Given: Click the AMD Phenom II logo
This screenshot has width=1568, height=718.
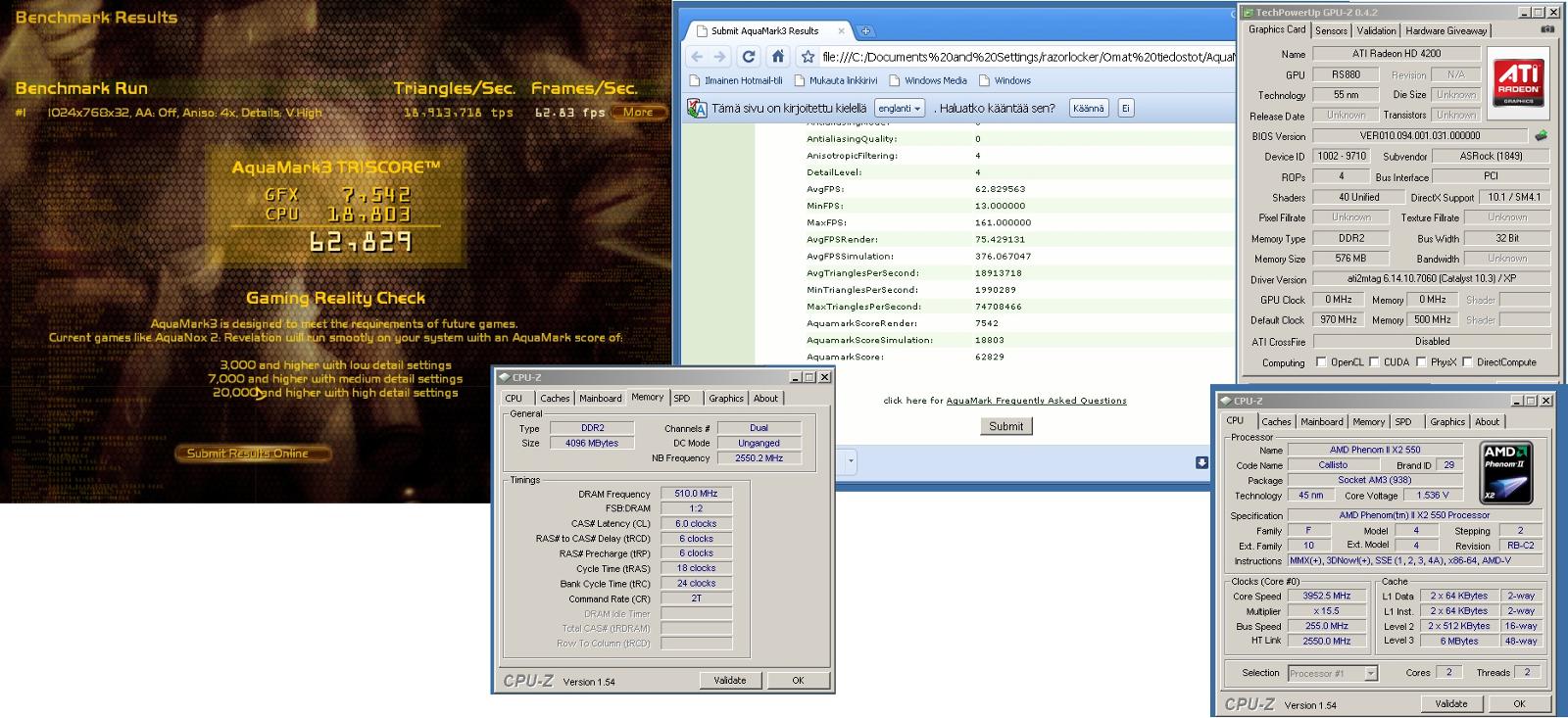Looking at the screenshot, I should click(1506, 473).
